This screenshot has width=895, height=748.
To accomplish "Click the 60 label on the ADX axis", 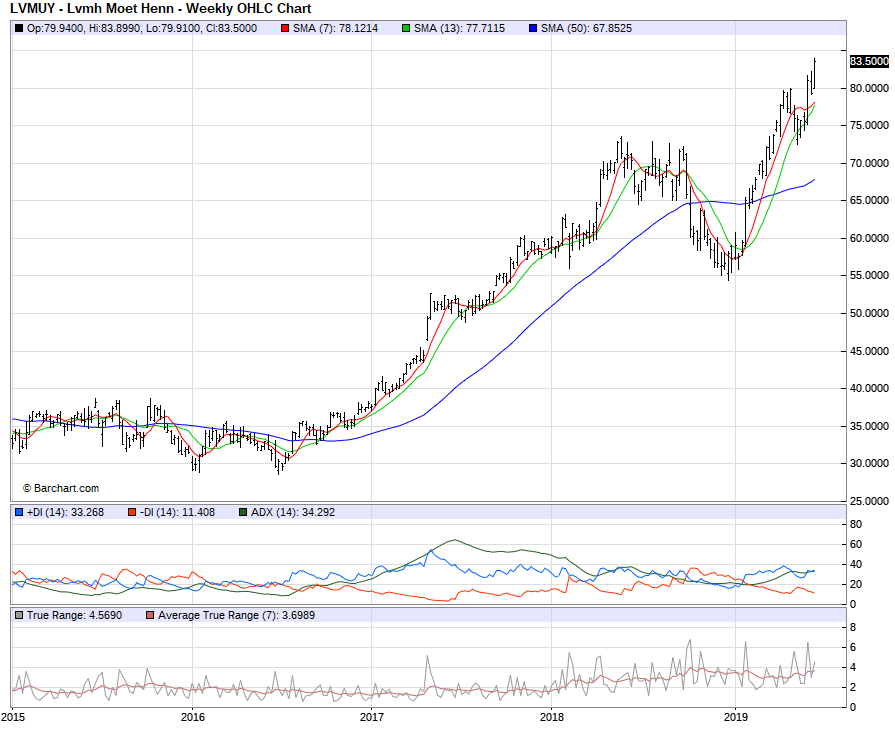I will [x=856, y=544].
